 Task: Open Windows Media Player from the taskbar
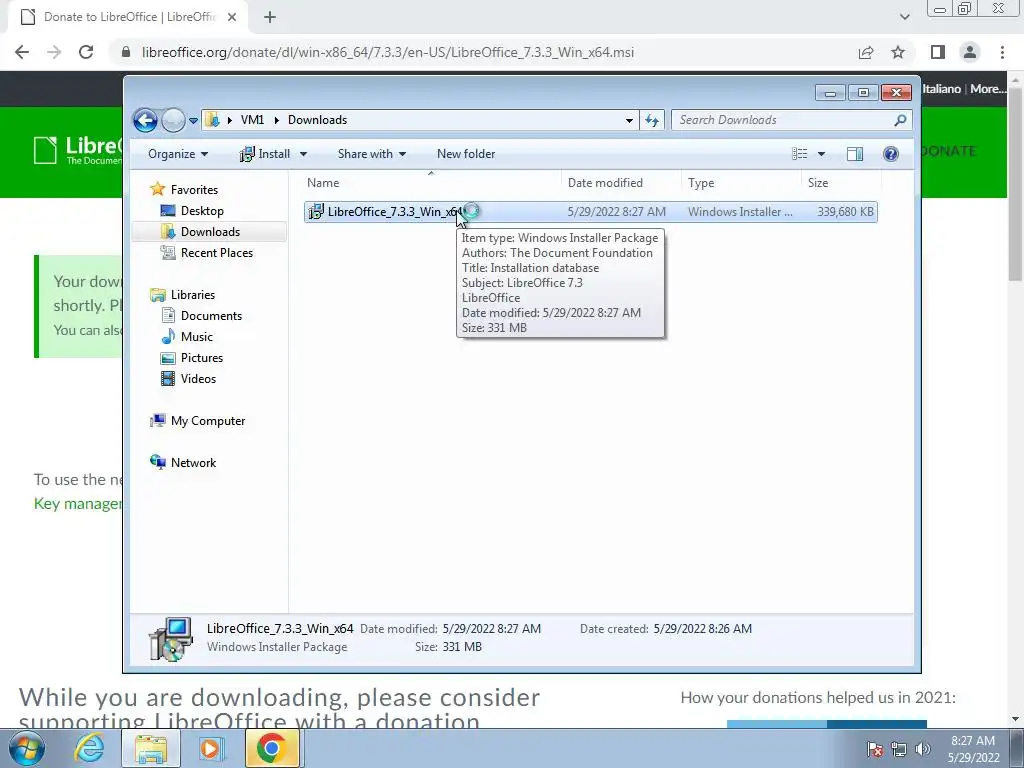[x=210, y=748]
